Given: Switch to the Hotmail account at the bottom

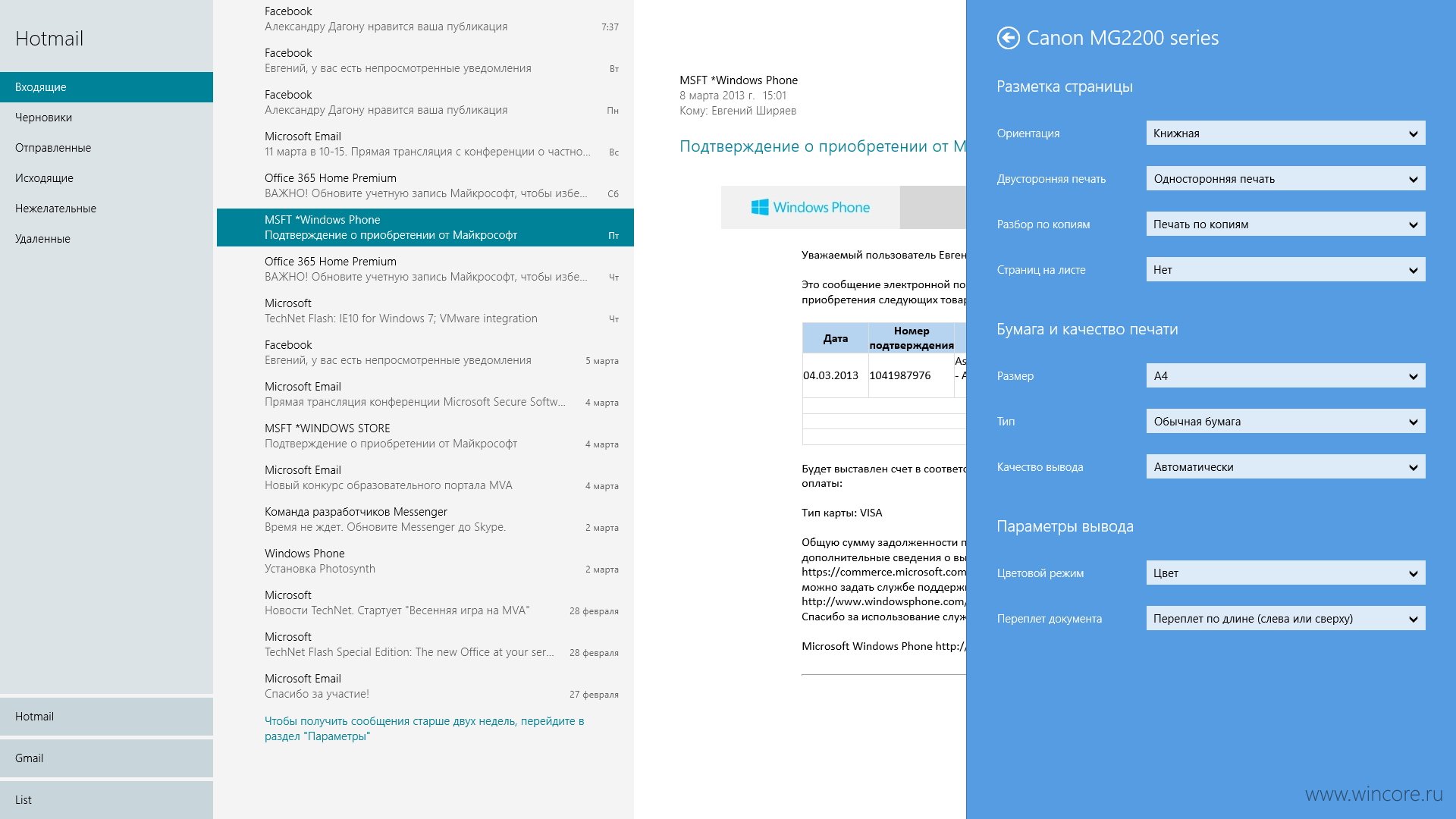Looking at the screenshot, I should (x=106, y=717).
